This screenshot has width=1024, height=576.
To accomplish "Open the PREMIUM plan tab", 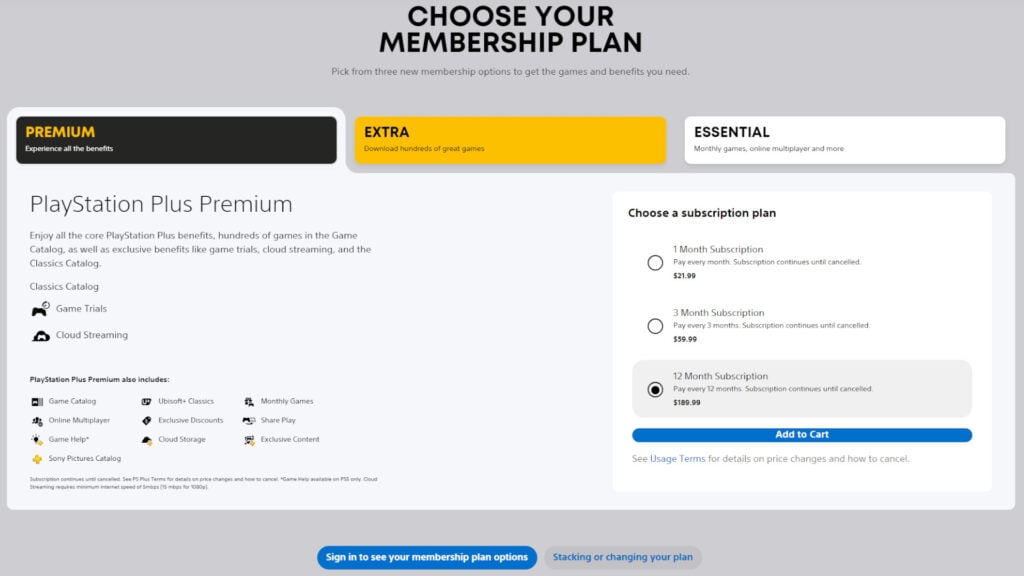I will point(176,140).
